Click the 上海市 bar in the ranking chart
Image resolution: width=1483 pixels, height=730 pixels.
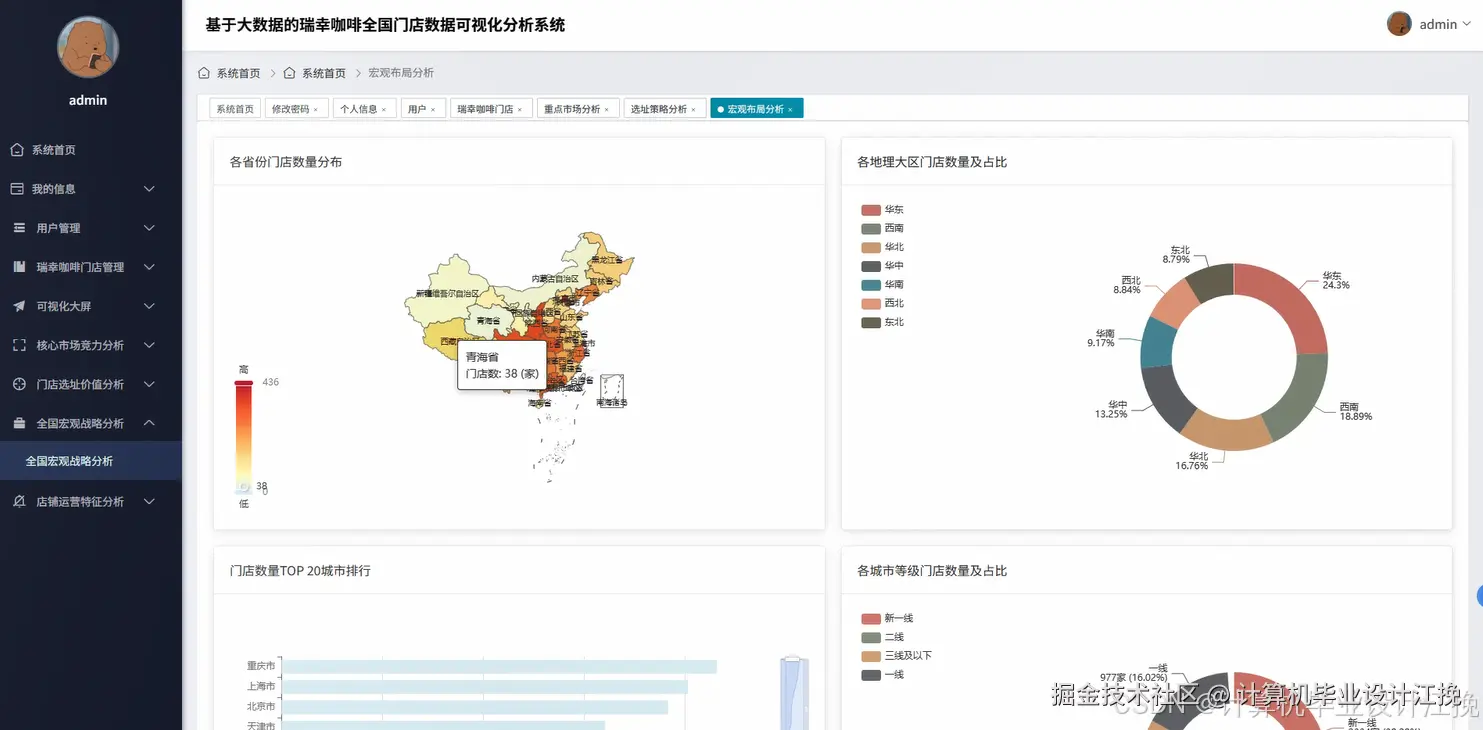coord(485,687)
